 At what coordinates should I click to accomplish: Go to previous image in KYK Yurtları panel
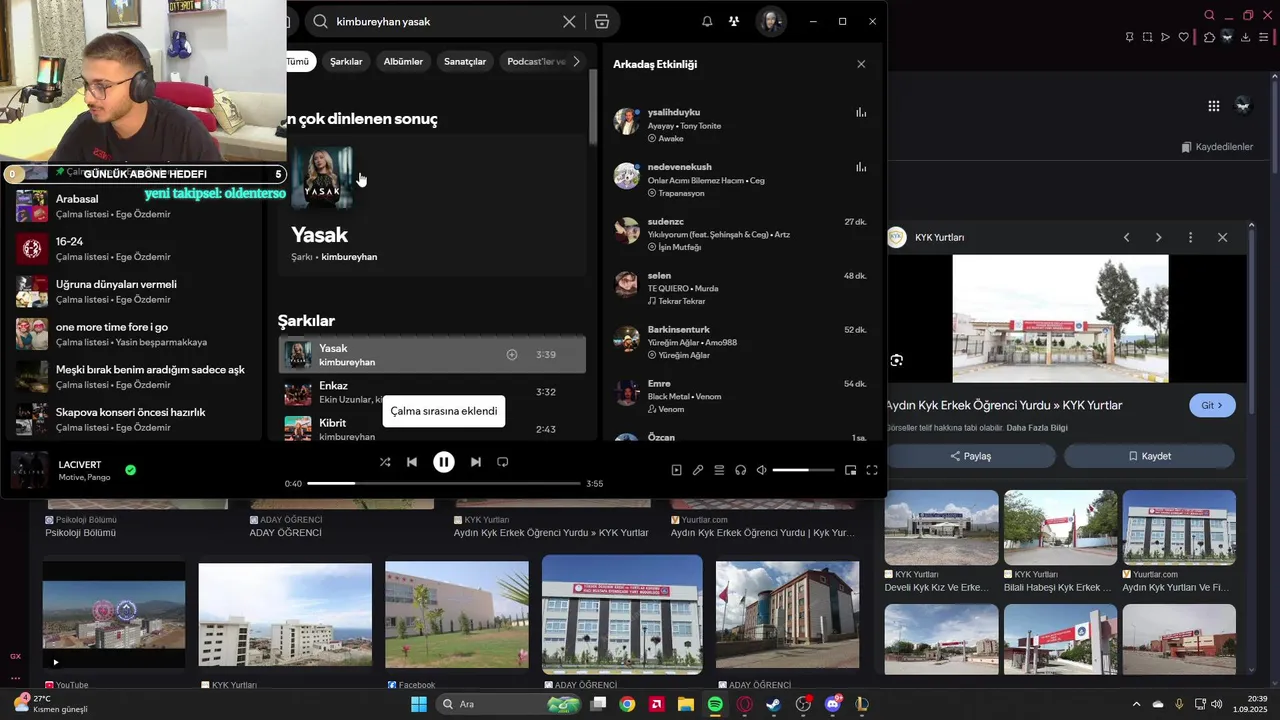coord(1127,237)
